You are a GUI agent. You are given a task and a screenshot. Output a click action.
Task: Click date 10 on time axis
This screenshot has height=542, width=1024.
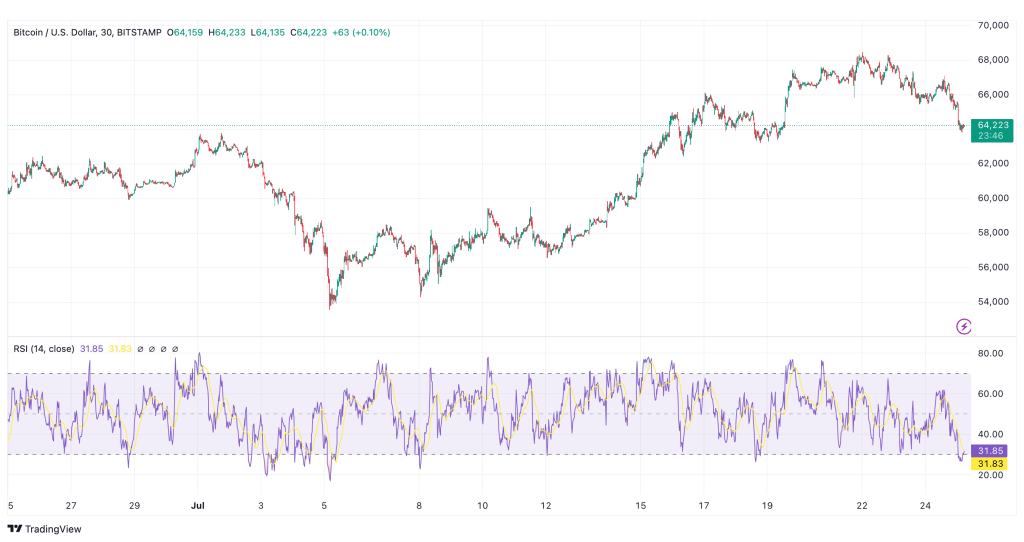point(483,505)
